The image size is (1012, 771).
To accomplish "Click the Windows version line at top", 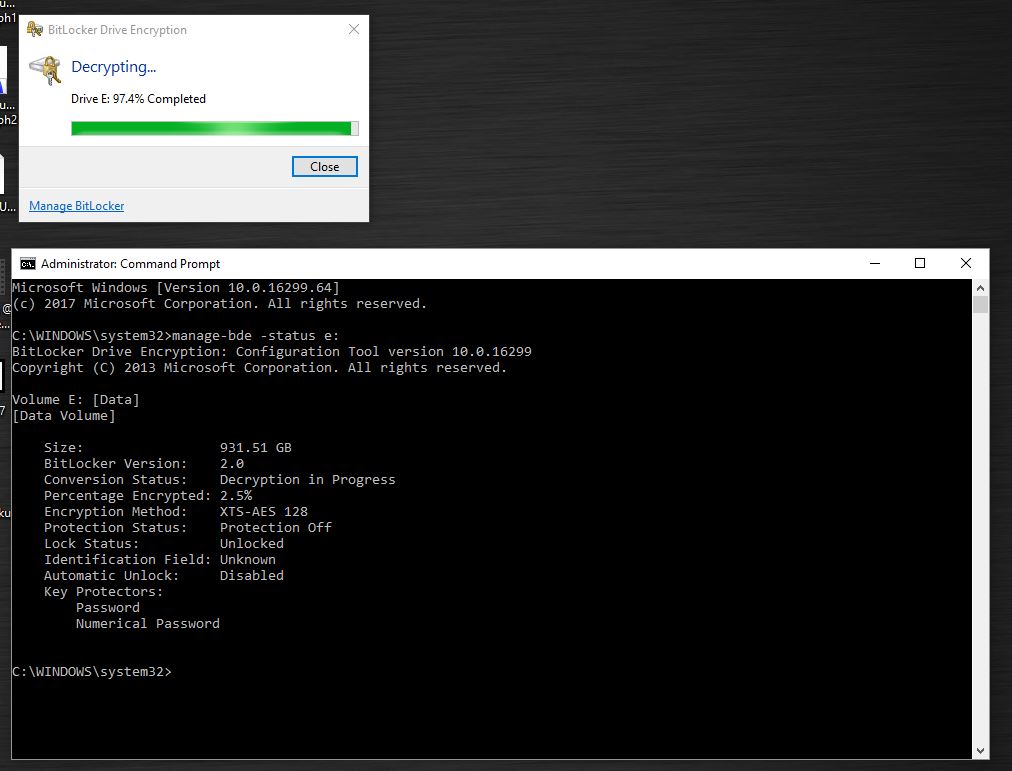I will [x=176, y=288].
